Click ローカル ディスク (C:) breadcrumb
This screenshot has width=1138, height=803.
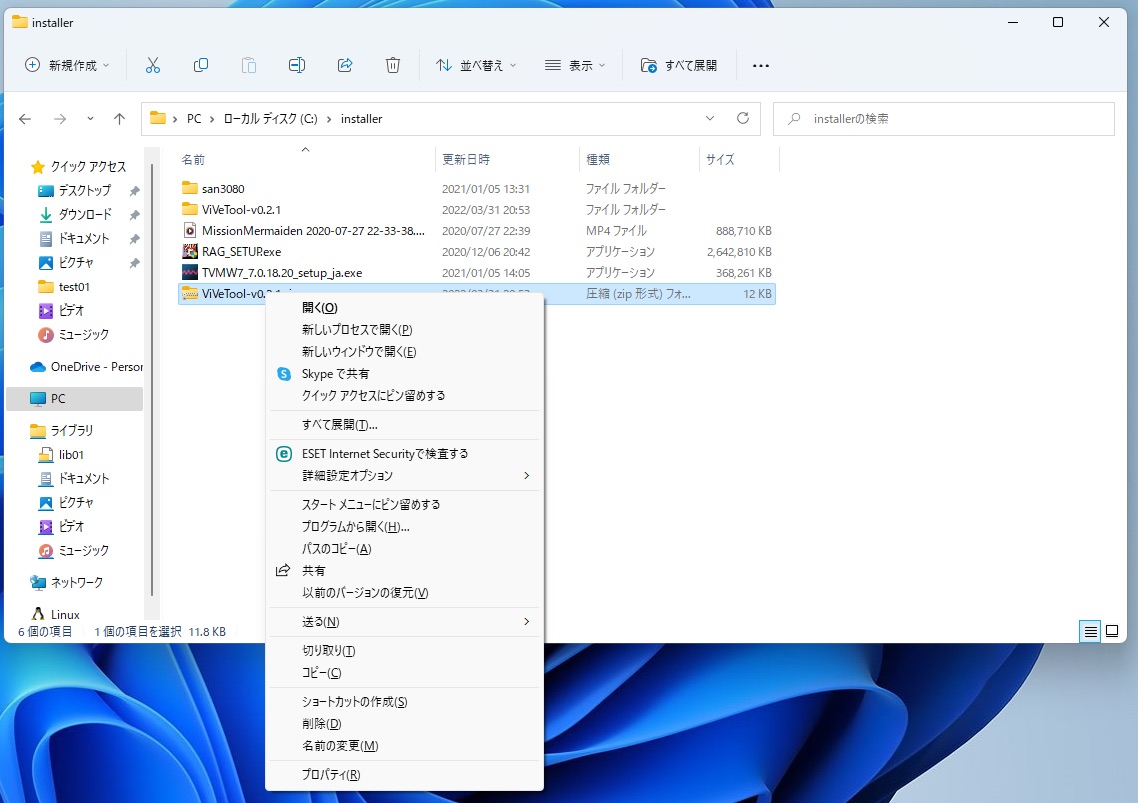click(270, 119)
